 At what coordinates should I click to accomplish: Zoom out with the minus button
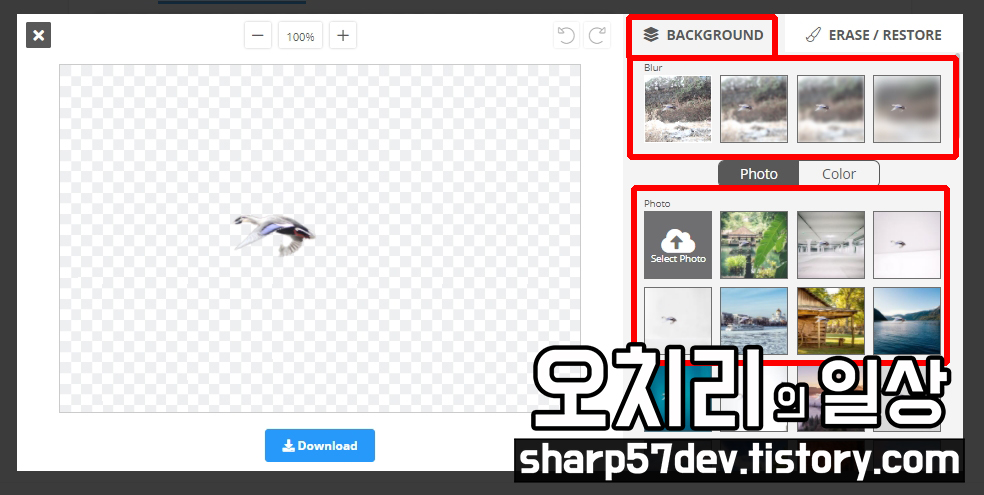pyautogui.click(x=257, y=36)
